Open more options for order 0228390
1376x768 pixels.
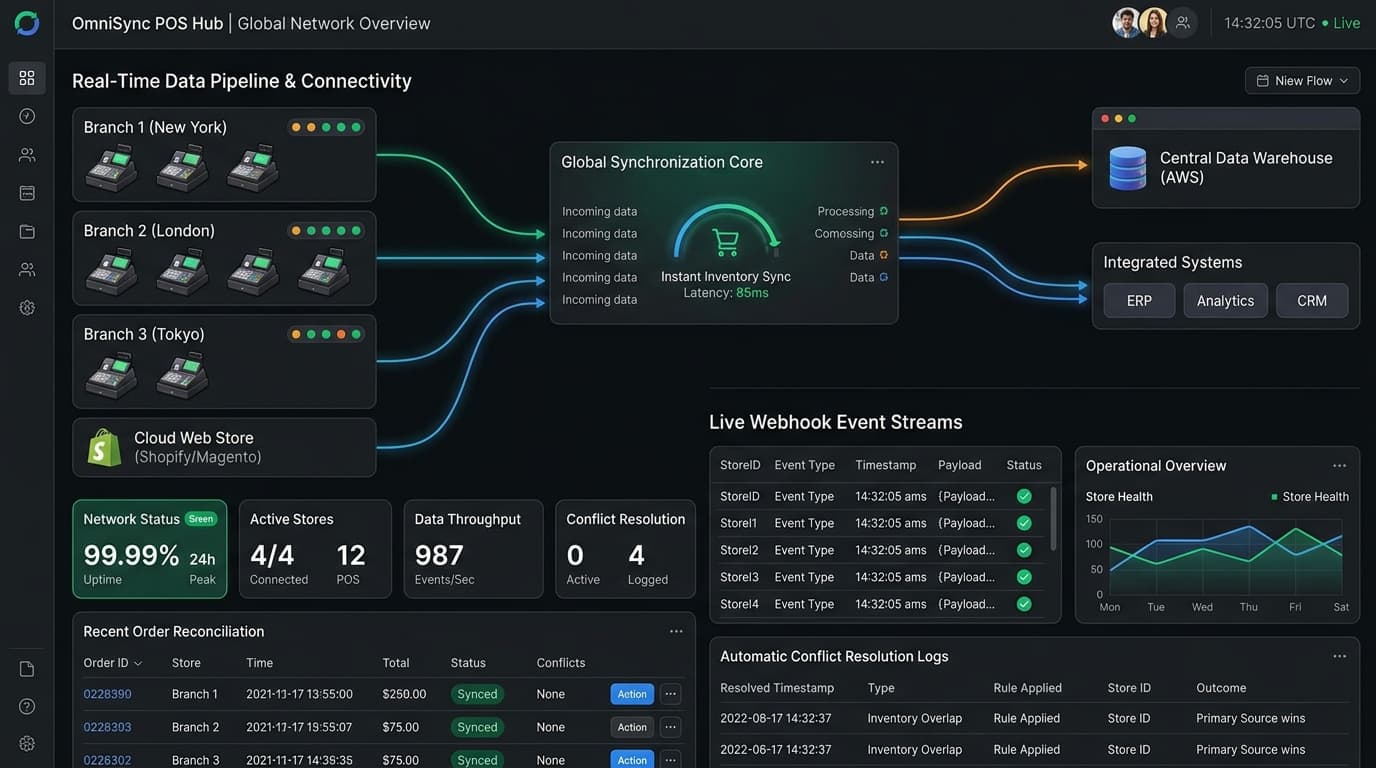tap(671, 694)
